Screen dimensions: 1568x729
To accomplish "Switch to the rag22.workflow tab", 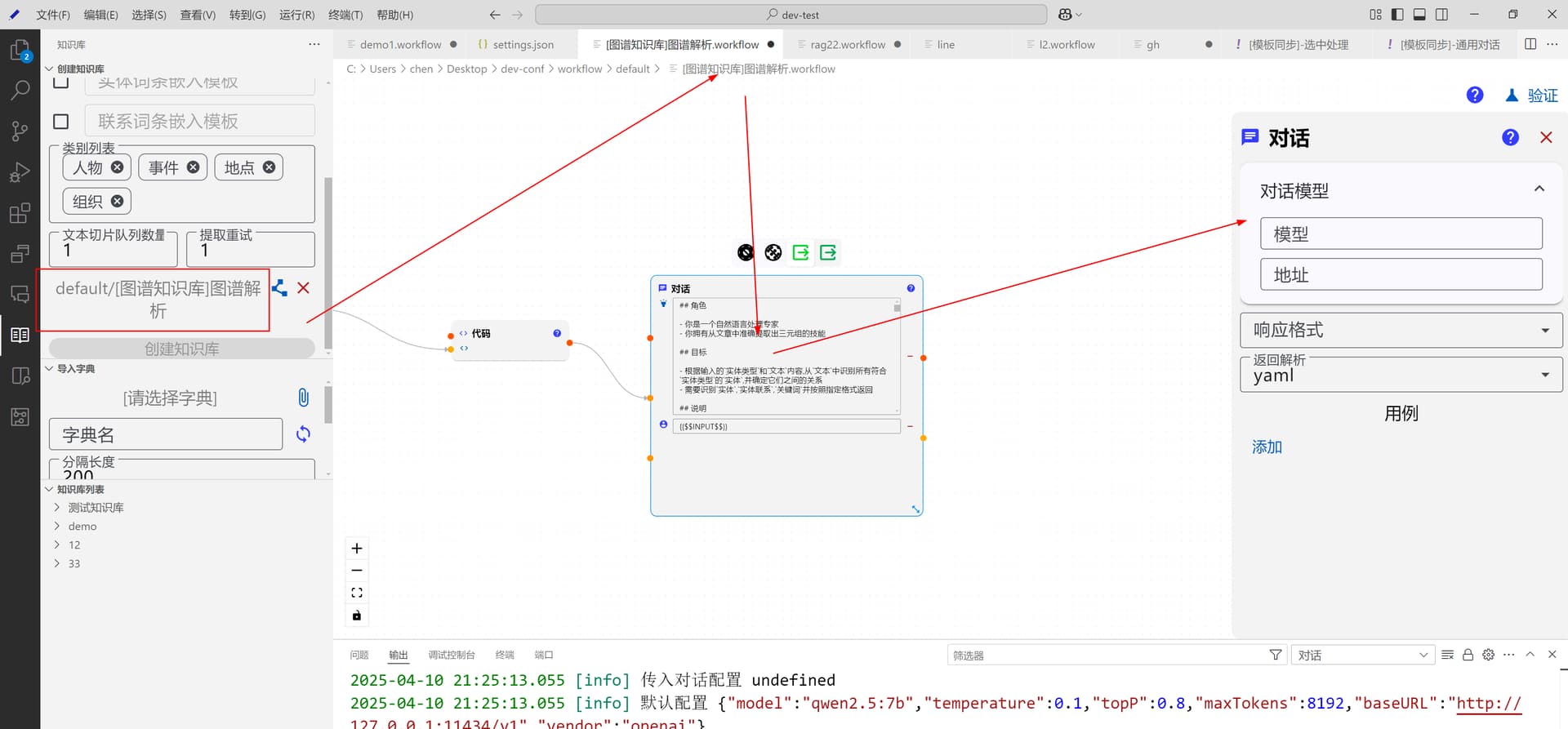I will tap(847, 45).
